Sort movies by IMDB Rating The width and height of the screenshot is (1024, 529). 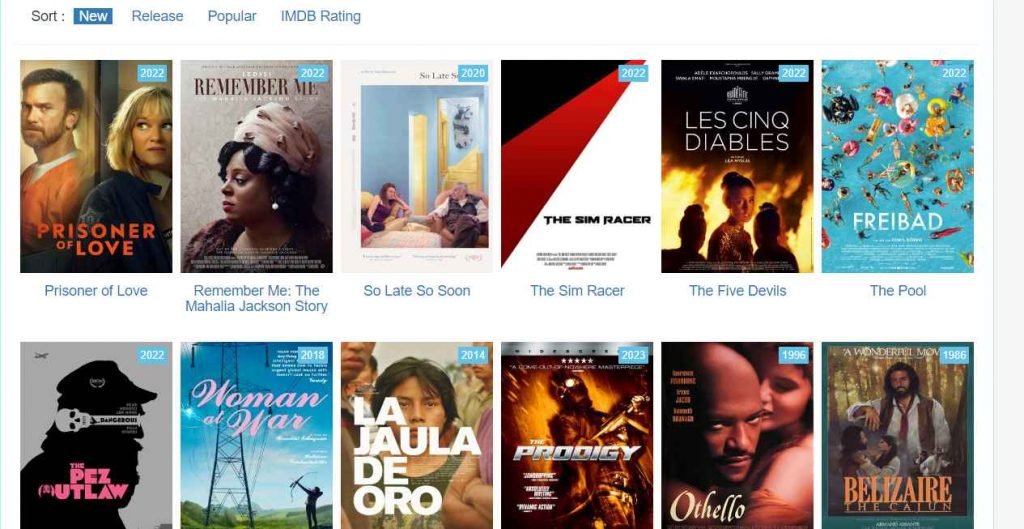tap(321, 16)
